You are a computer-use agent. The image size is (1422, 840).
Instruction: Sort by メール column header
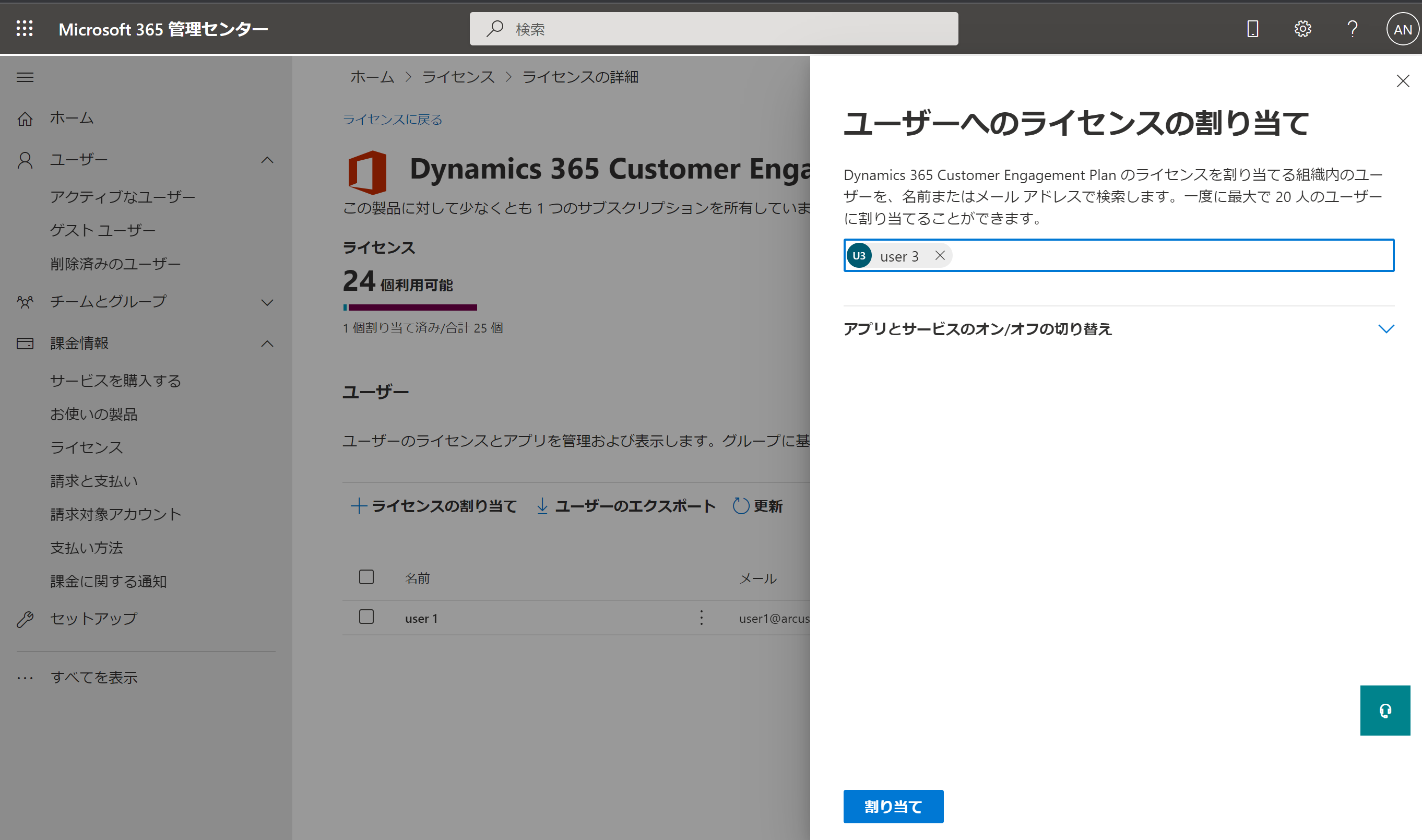pos(759,578)
